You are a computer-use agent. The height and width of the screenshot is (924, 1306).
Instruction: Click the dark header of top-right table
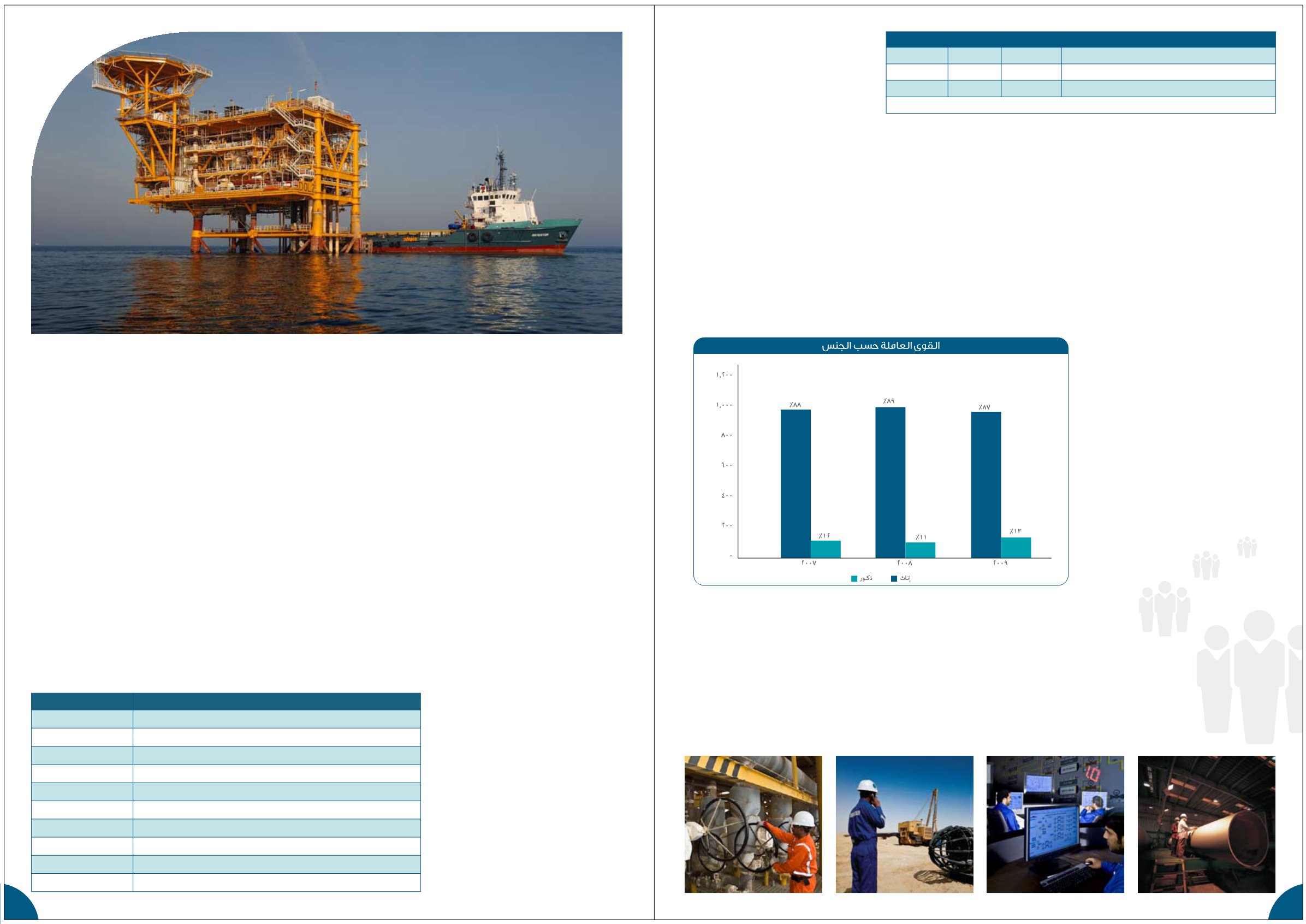coord(1080,39)
